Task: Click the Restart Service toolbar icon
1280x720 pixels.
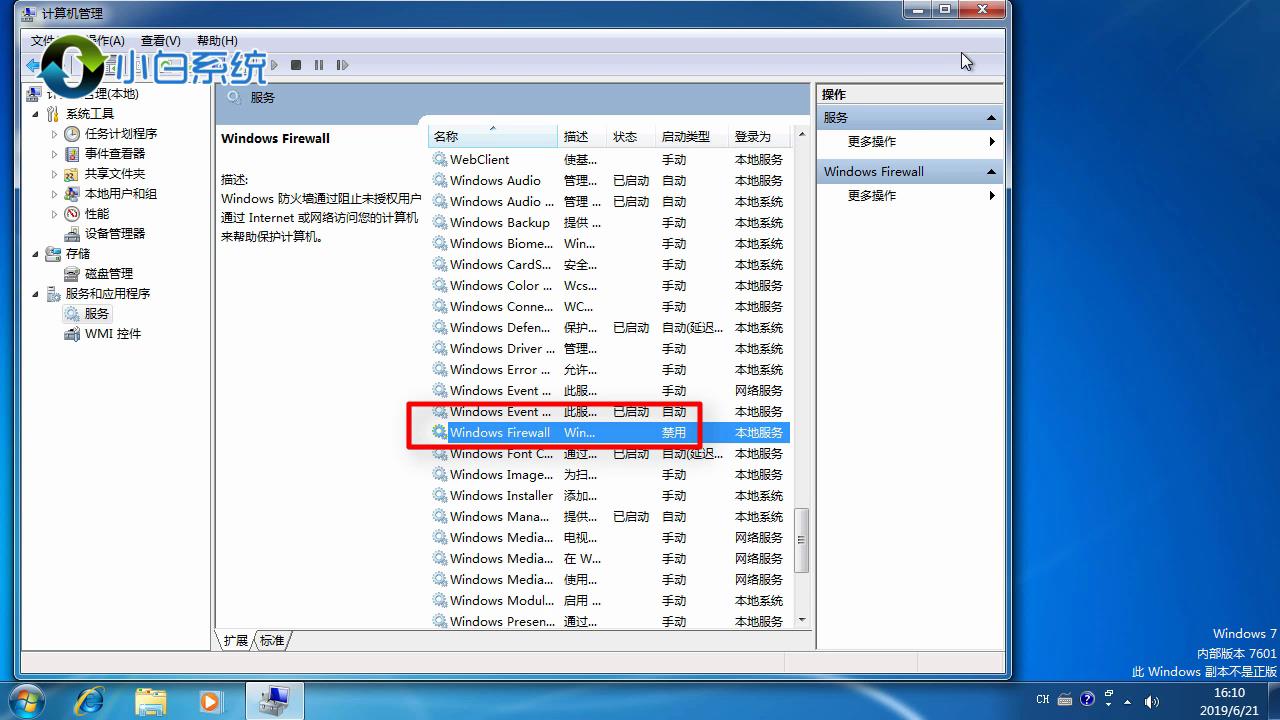Action: click(x=342, y=65)
